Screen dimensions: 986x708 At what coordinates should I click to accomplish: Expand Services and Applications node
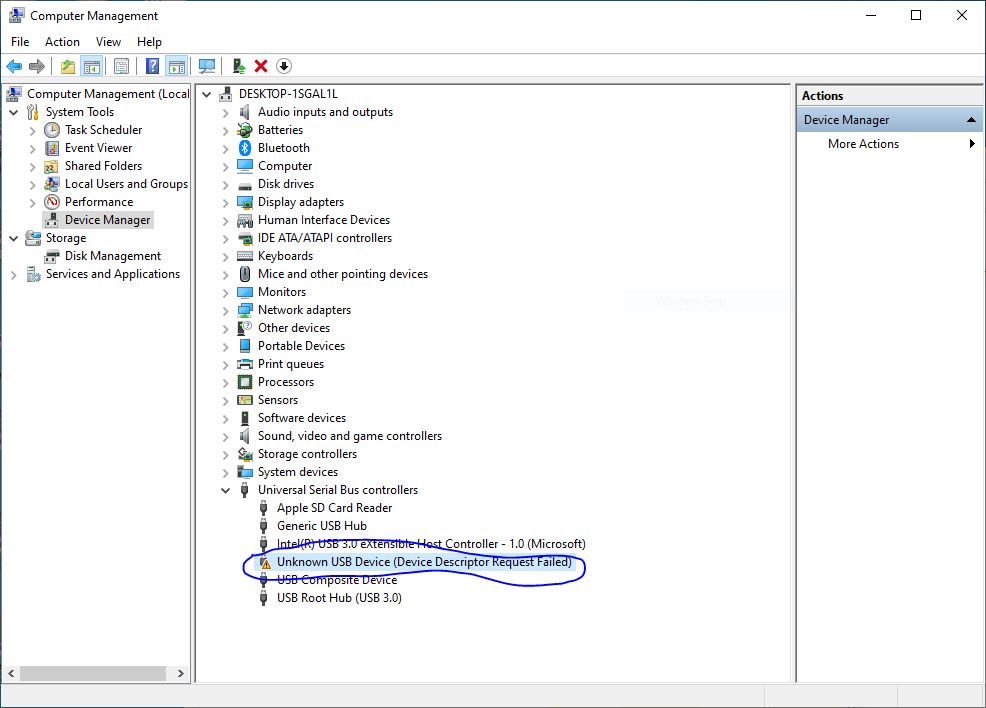[x=13, y=275]
